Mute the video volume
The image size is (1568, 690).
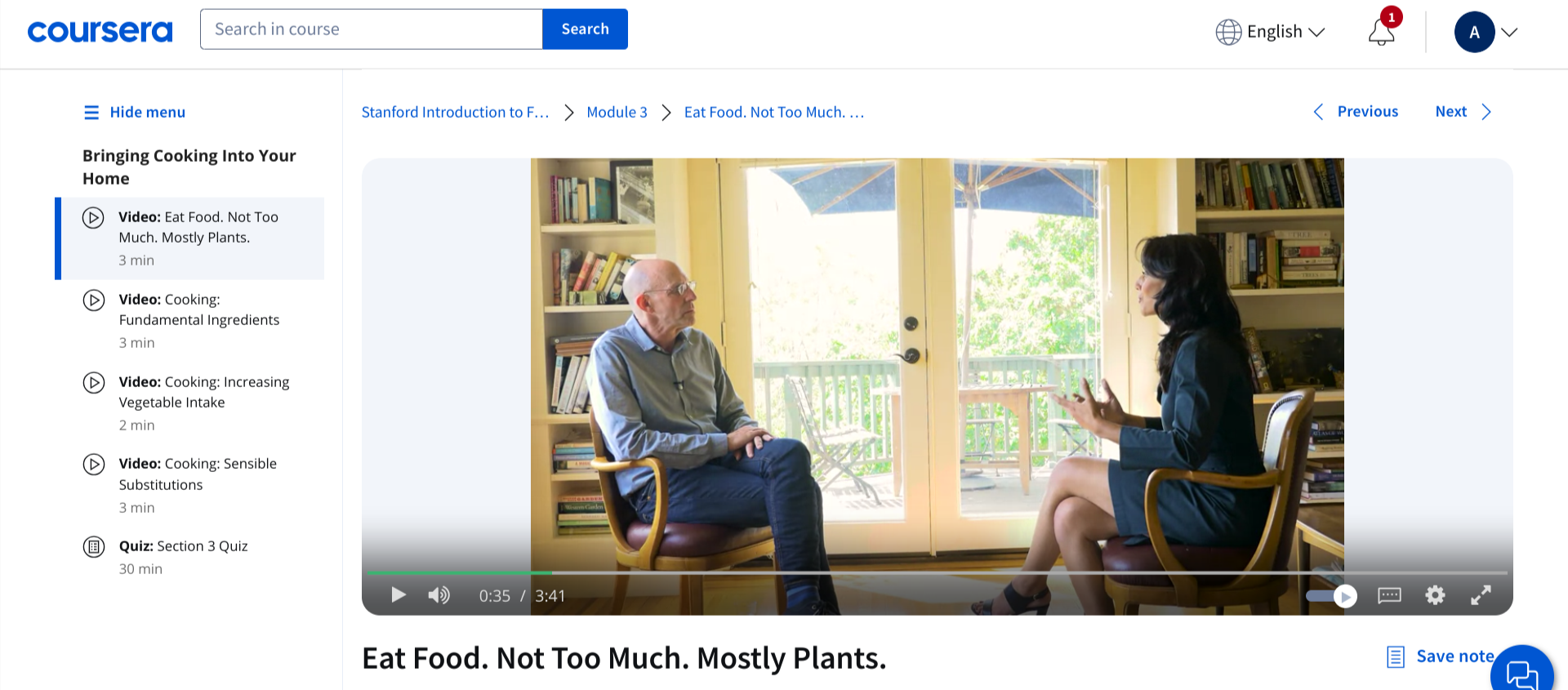tap(439, 595)
